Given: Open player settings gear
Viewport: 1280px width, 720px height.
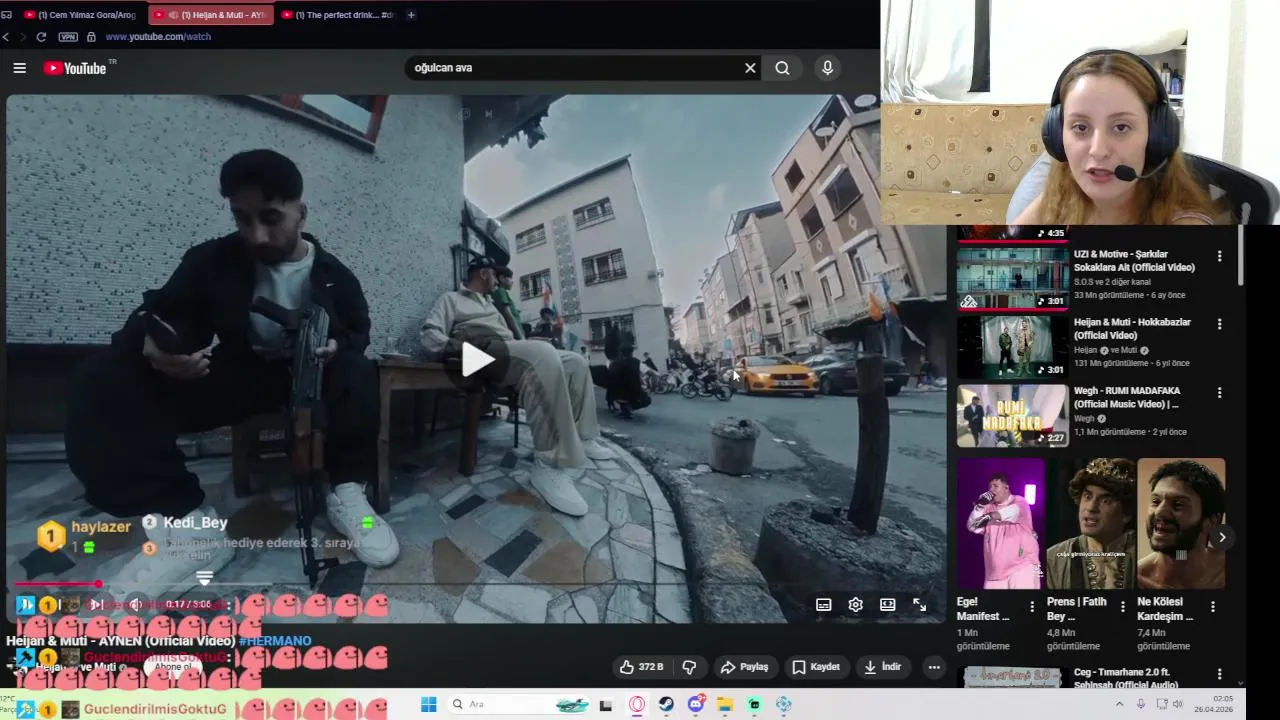Looking at the screenshot, I should (856, 604).
